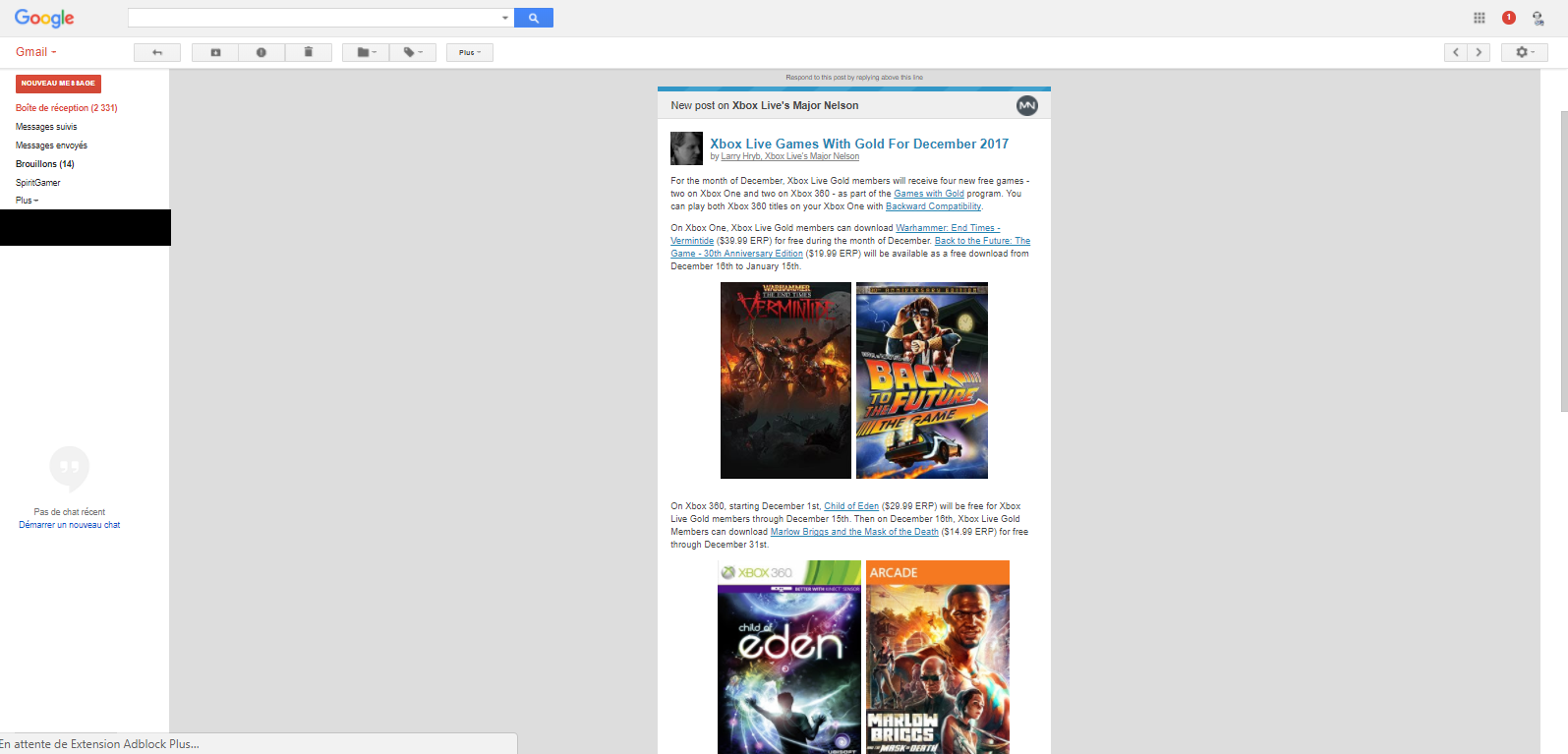1568x754 pixels.
Task: Open Larry Hryb, Xbox Live's Major Nelson link
Action: coord(790,156)
